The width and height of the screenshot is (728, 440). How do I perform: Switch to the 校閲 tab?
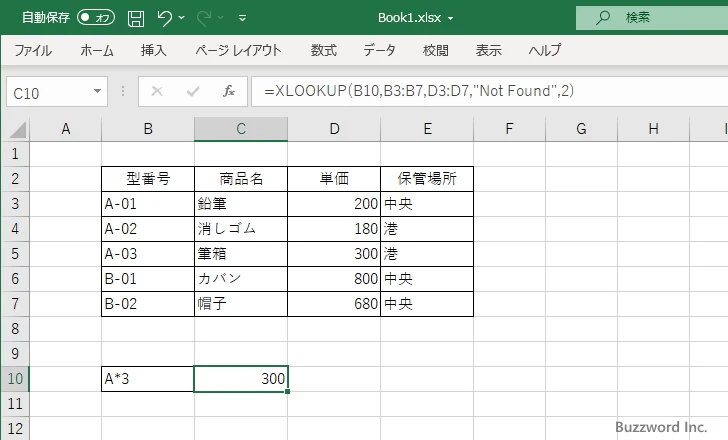pyautogui.click(x=436, y=50)
